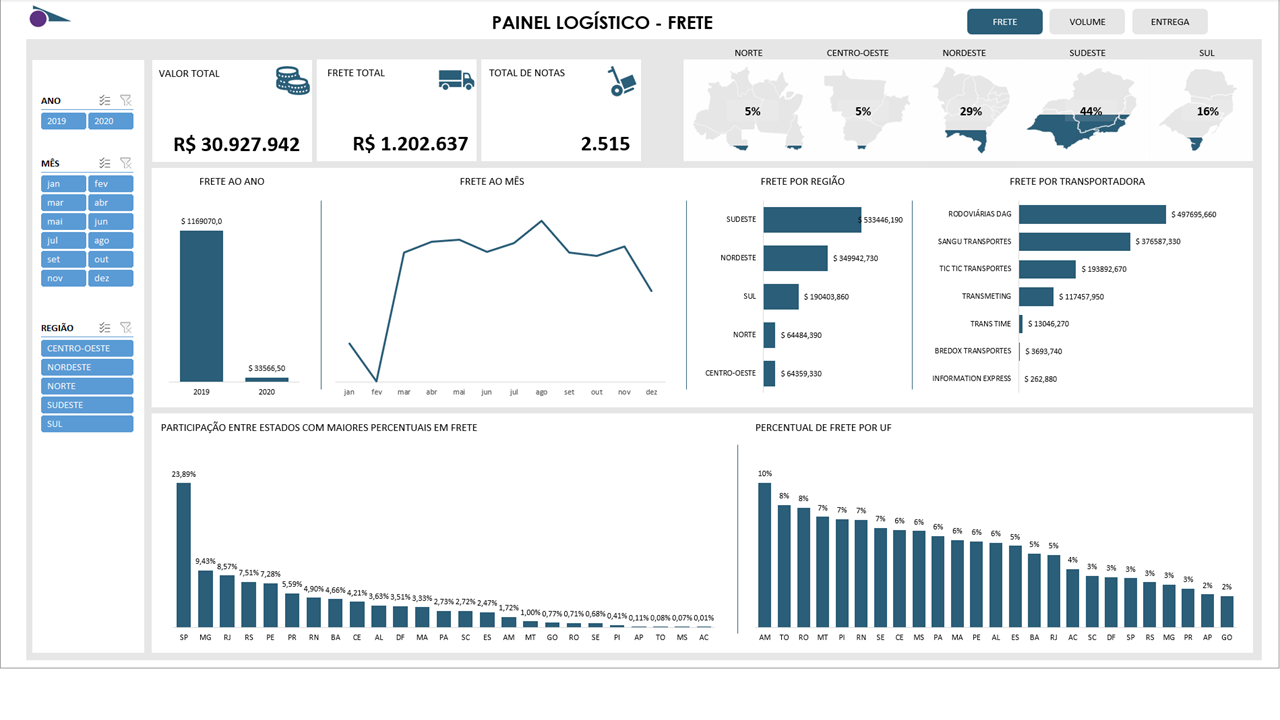Image resolution: width=1280 pixels, height=720 pixels.
Task: Click the Nordeste map showing 29%
Action: (964, 111)
